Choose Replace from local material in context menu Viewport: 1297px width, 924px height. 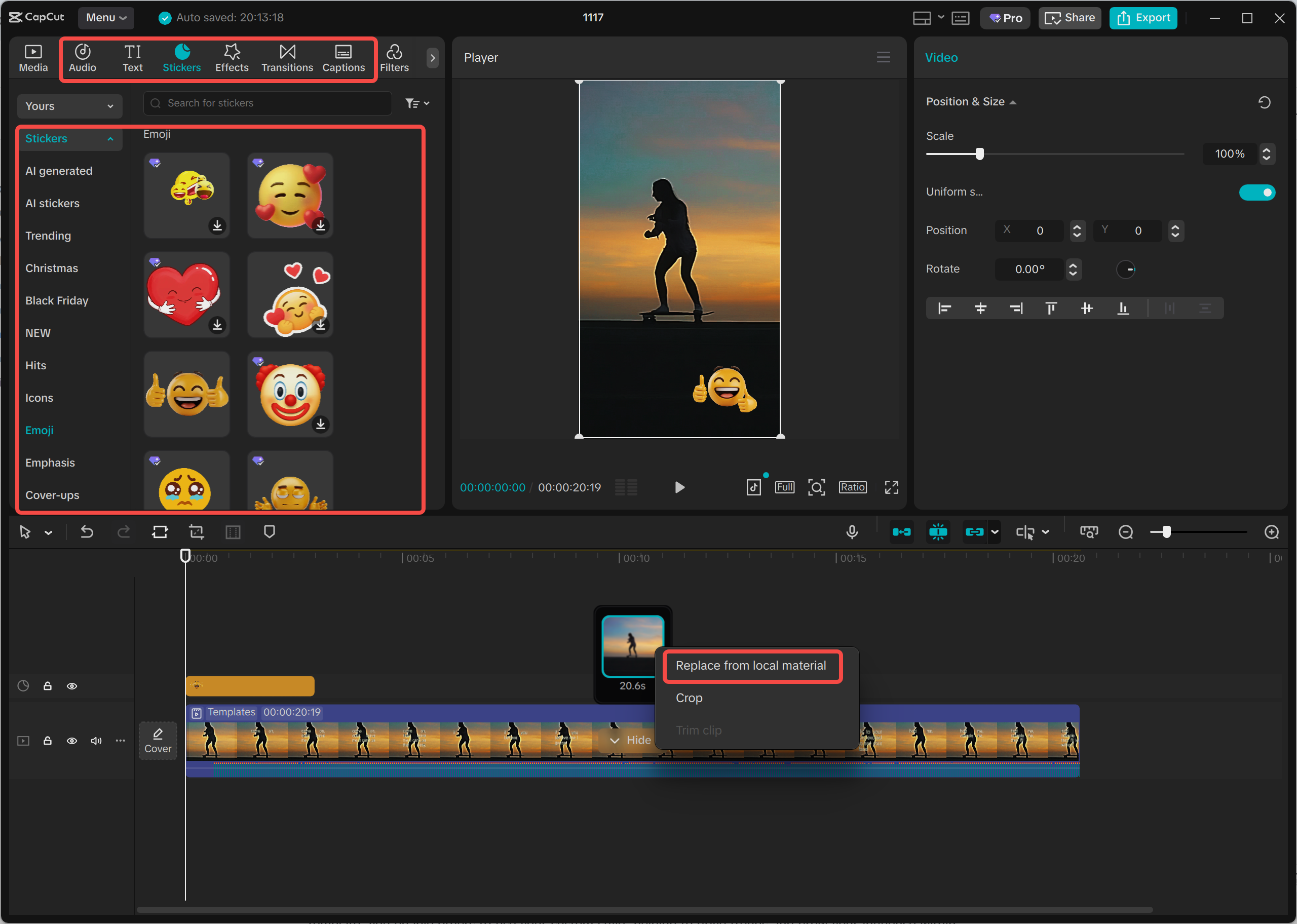point(751,665)
